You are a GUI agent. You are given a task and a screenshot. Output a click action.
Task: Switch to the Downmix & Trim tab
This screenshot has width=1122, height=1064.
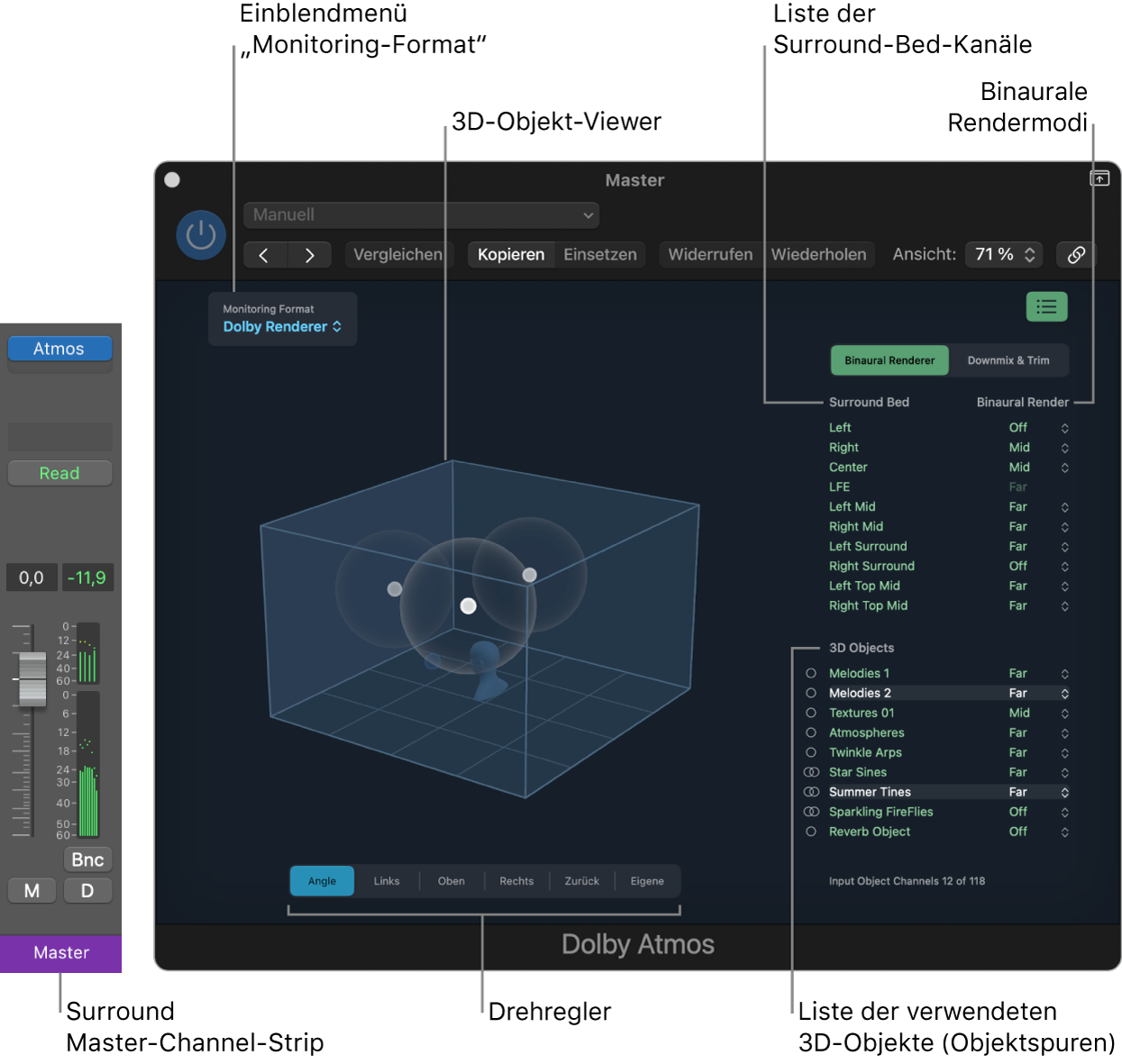1008,360
